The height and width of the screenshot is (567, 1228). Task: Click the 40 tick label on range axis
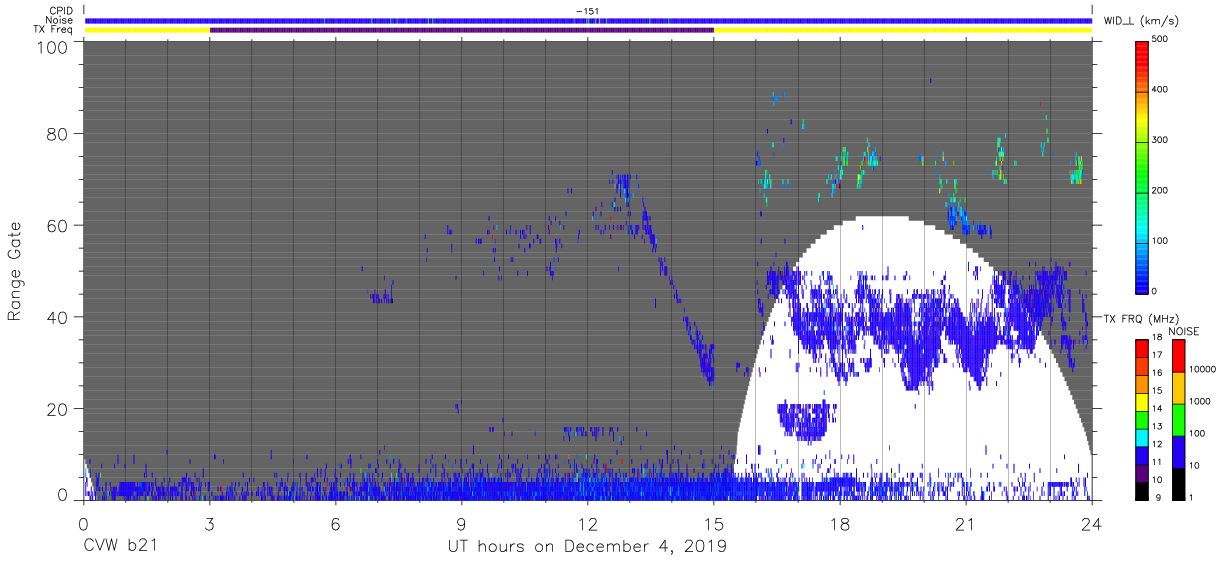tap(59, 317)
